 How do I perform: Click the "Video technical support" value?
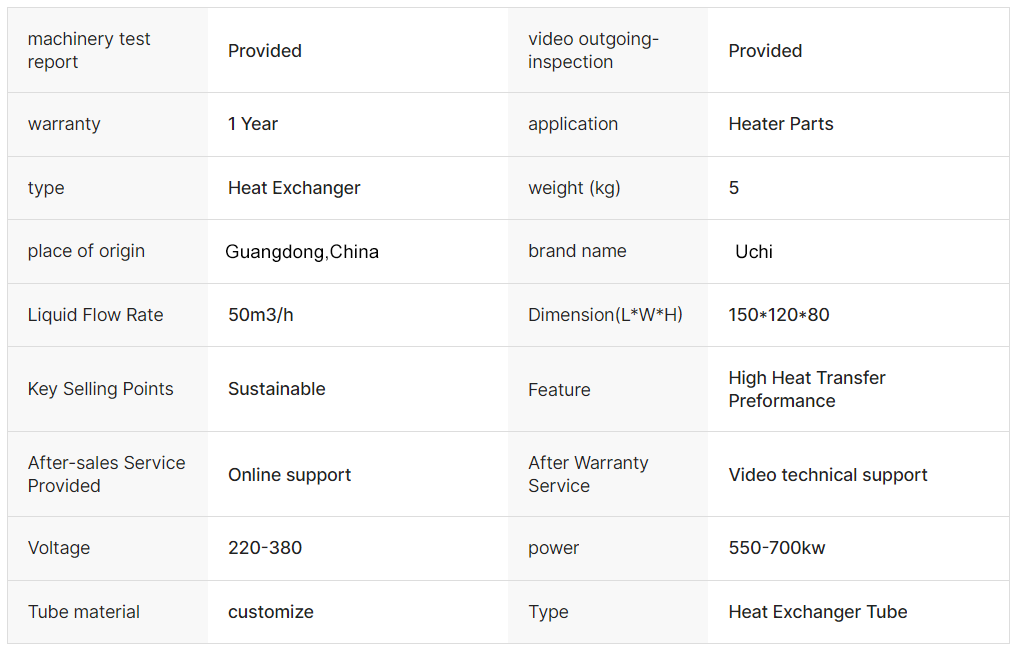coord(827,475)
